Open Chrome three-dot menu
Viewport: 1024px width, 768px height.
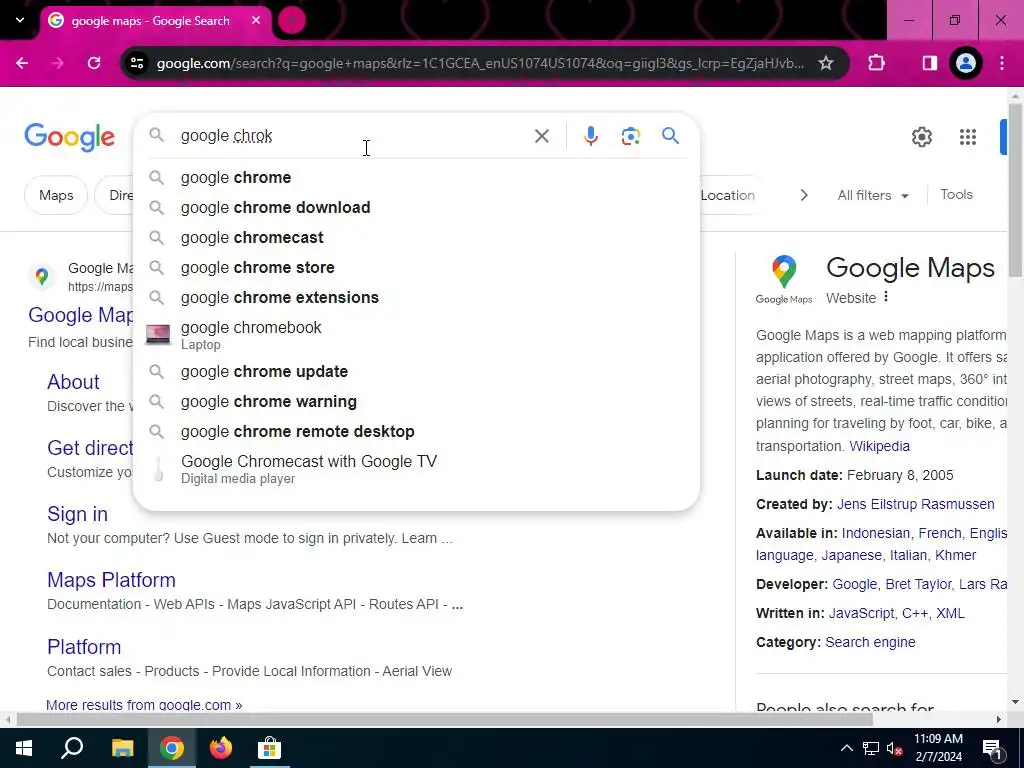(1002, 63)
